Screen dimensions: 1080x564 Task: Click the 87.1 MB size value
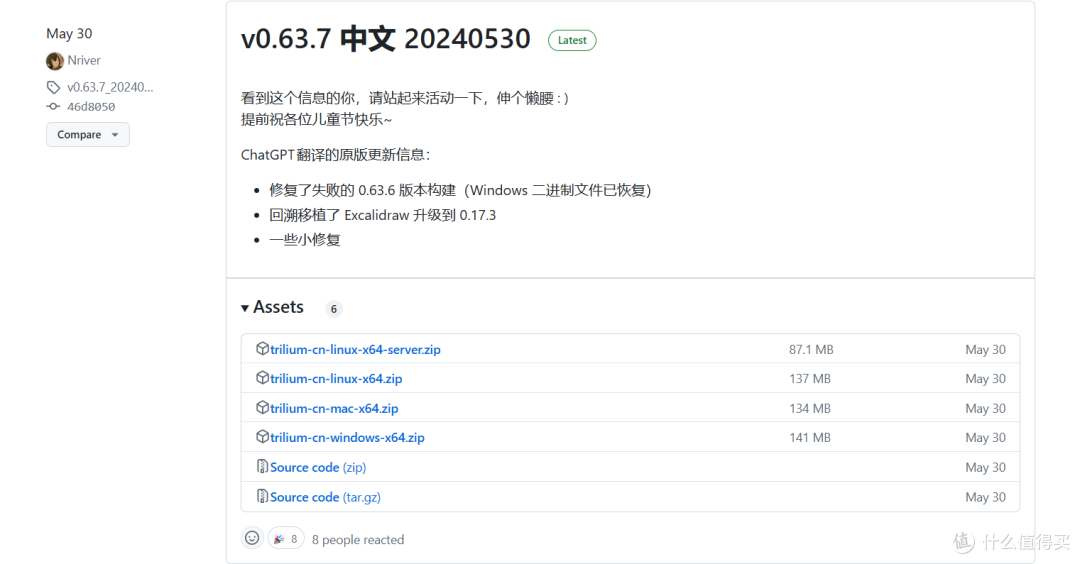pos(811,349)
